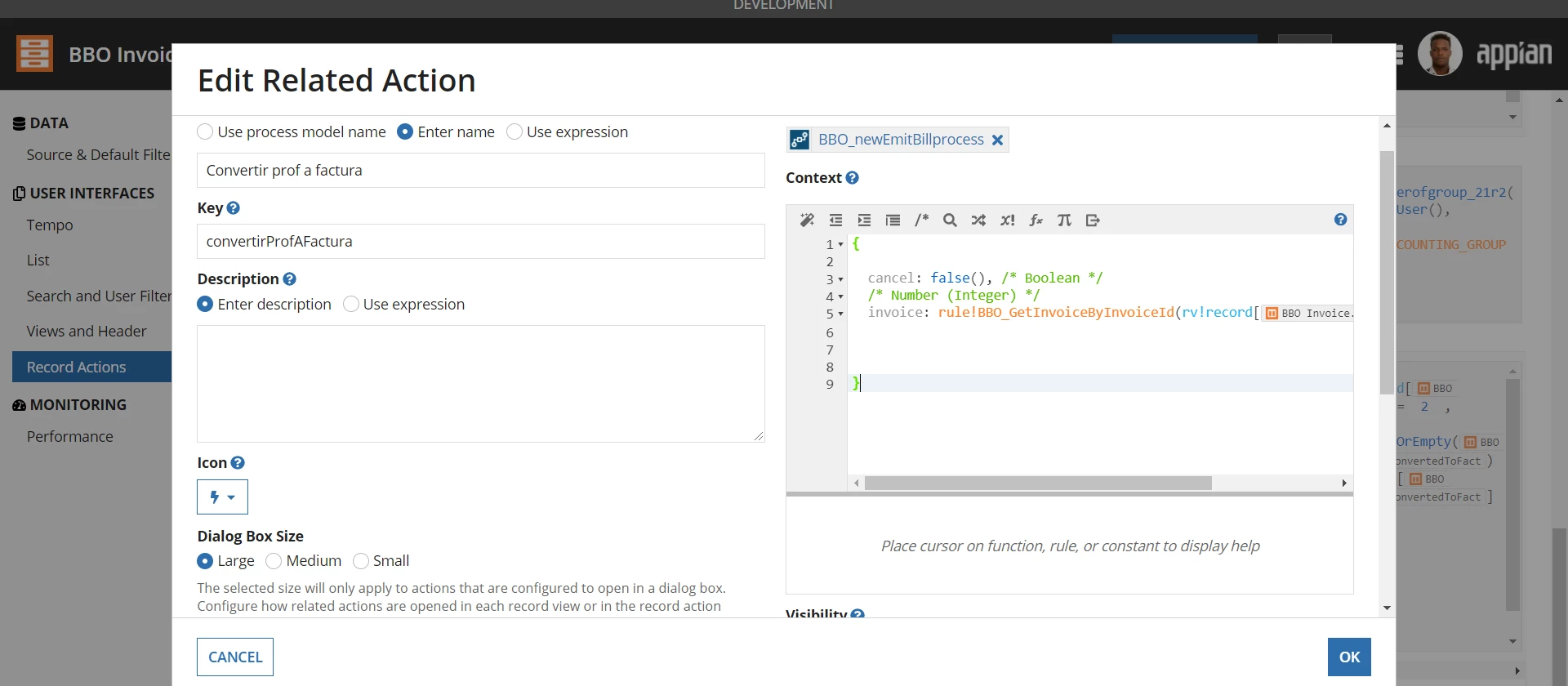
Task: Click the pi constant icon in editor toolbar
Action: pyautogui.click(x=1064, y=220)
